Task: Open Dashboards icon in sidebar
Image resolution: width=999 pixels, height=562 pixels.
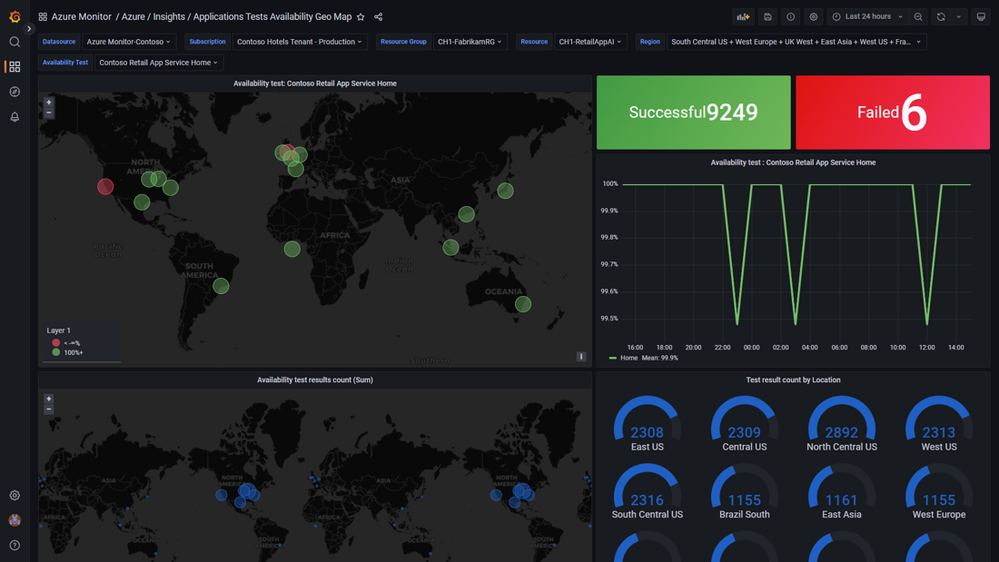Action: (x=15, y=67)
